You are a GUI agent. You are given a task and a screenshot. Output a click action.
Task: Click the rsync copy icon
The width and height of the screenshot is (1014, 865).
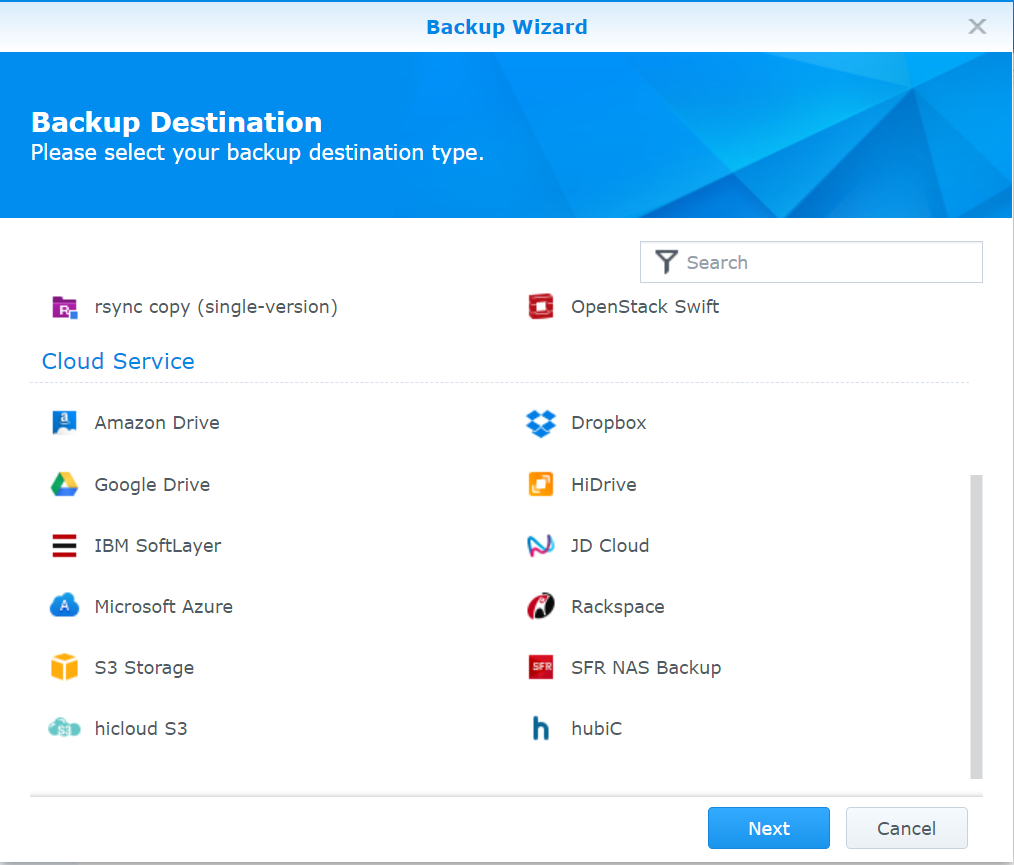[x=64, y=307]
